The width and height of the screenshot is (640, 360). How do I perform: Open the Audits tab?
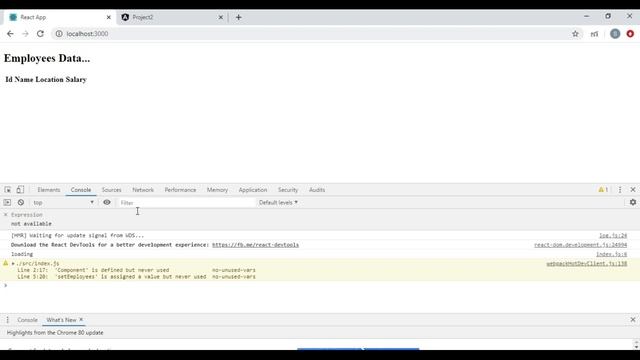click(x=317, y=190)
